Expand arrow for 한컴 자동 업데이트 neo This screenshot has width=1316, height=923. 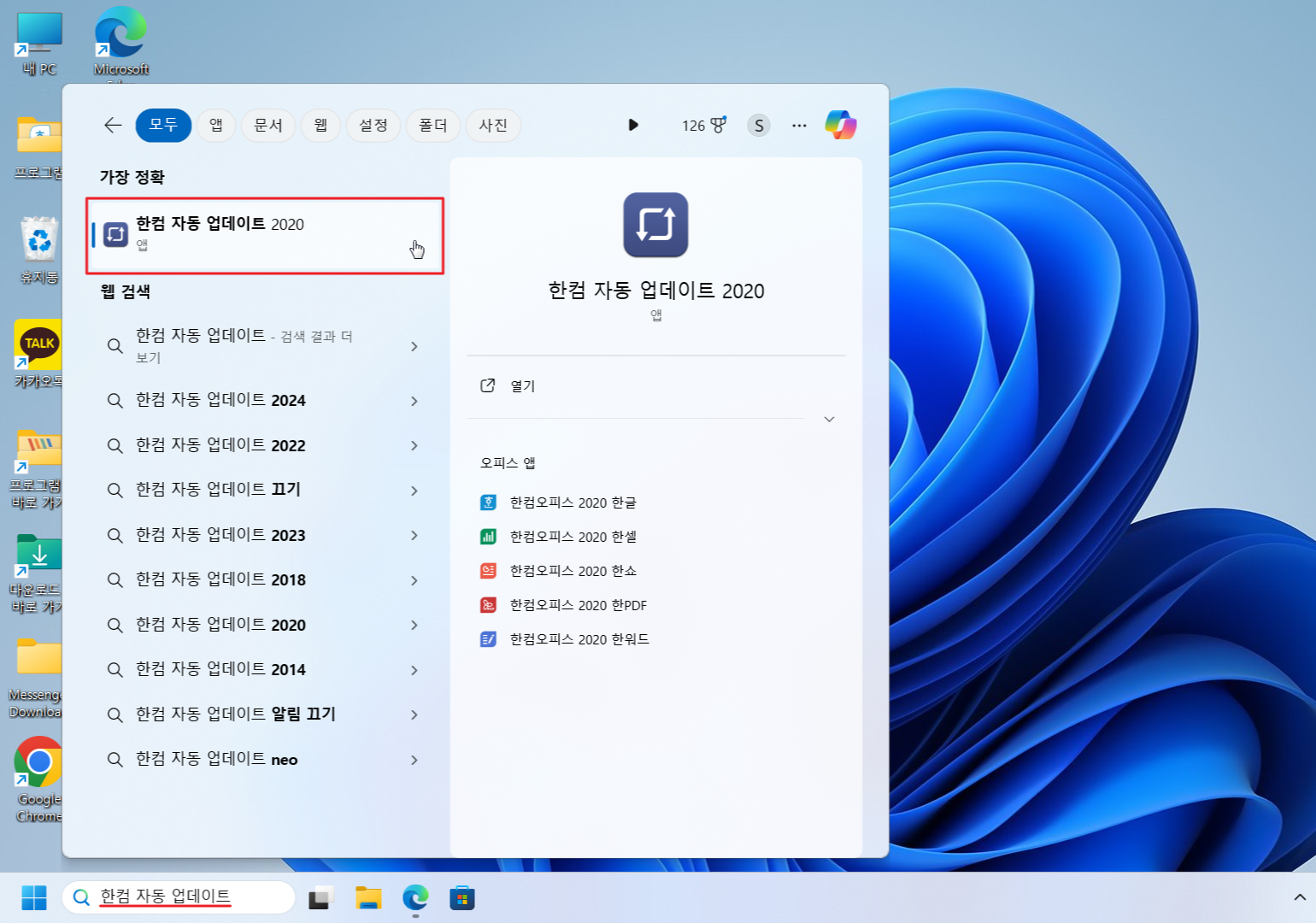414,760
